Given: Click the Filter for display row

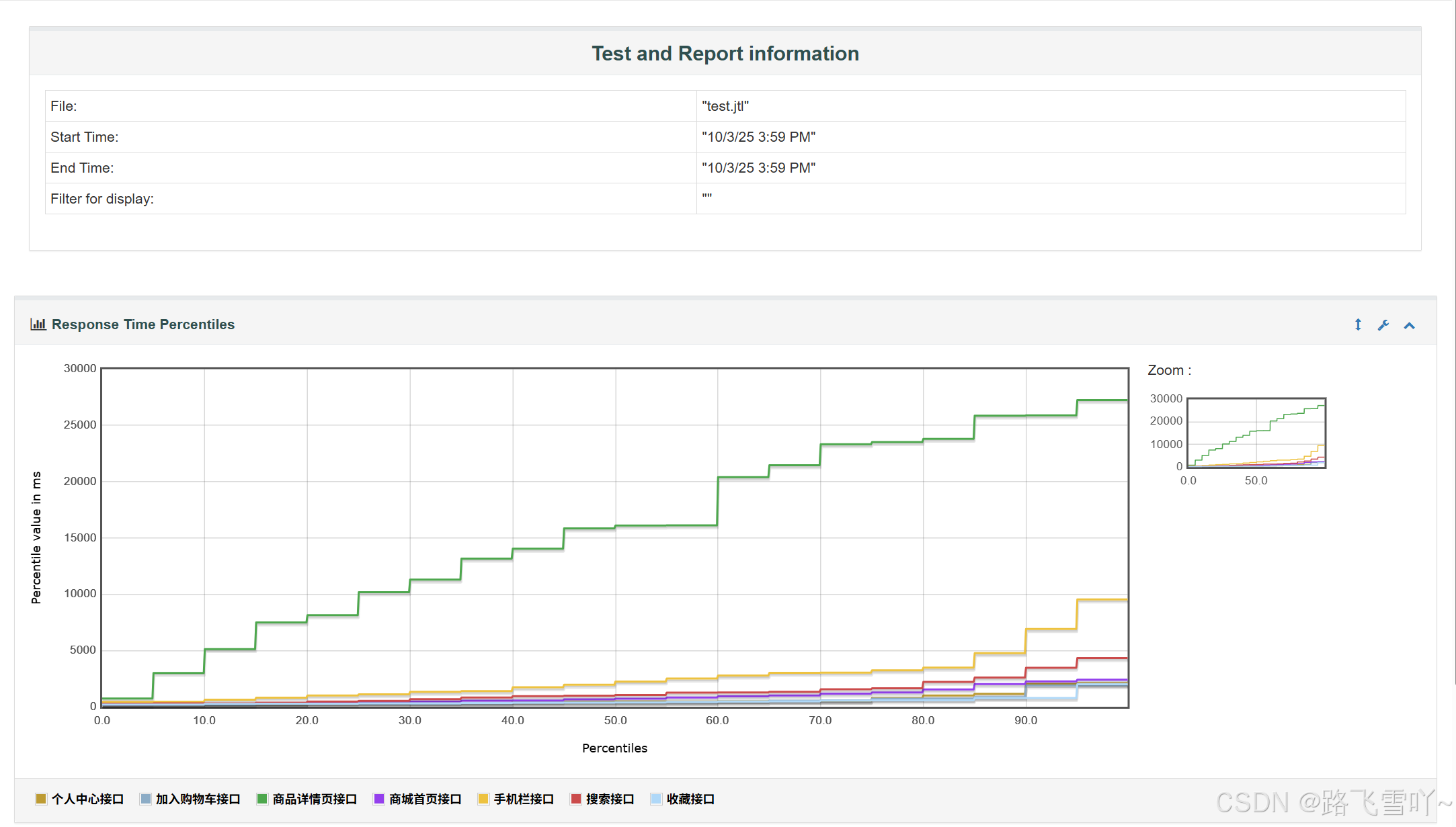Looking at the screenshot, I should [102, 199].
